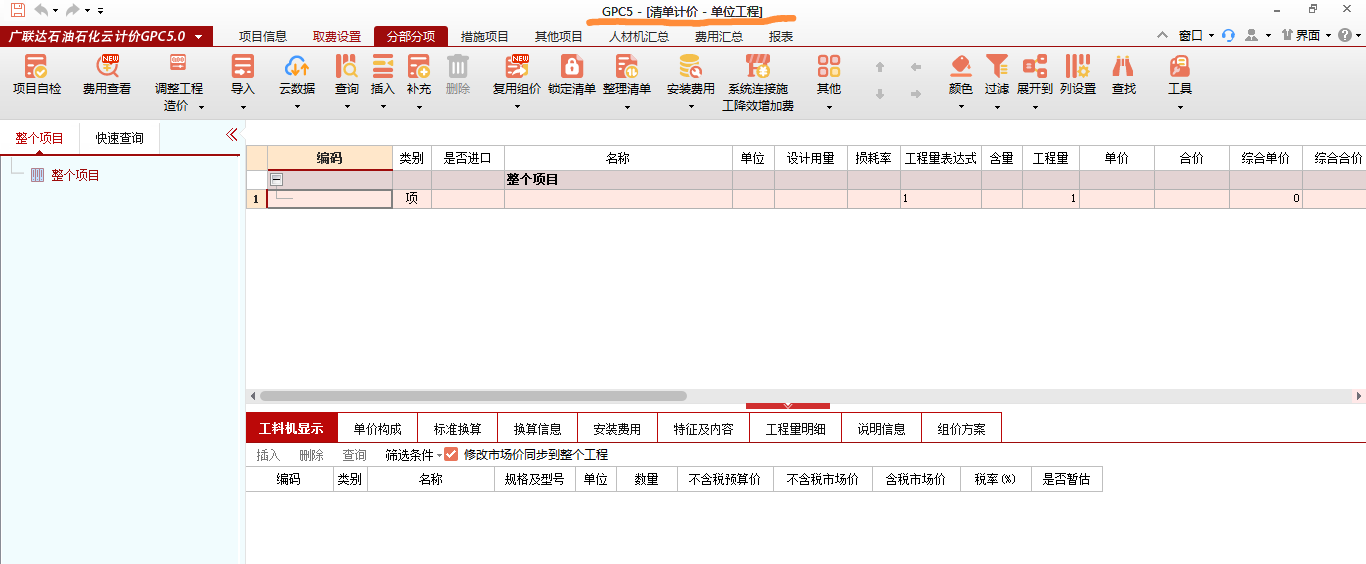1366x564 pixels.
Task: Open the 复用组价 dropdown arrow
Action: pos(517,106)
